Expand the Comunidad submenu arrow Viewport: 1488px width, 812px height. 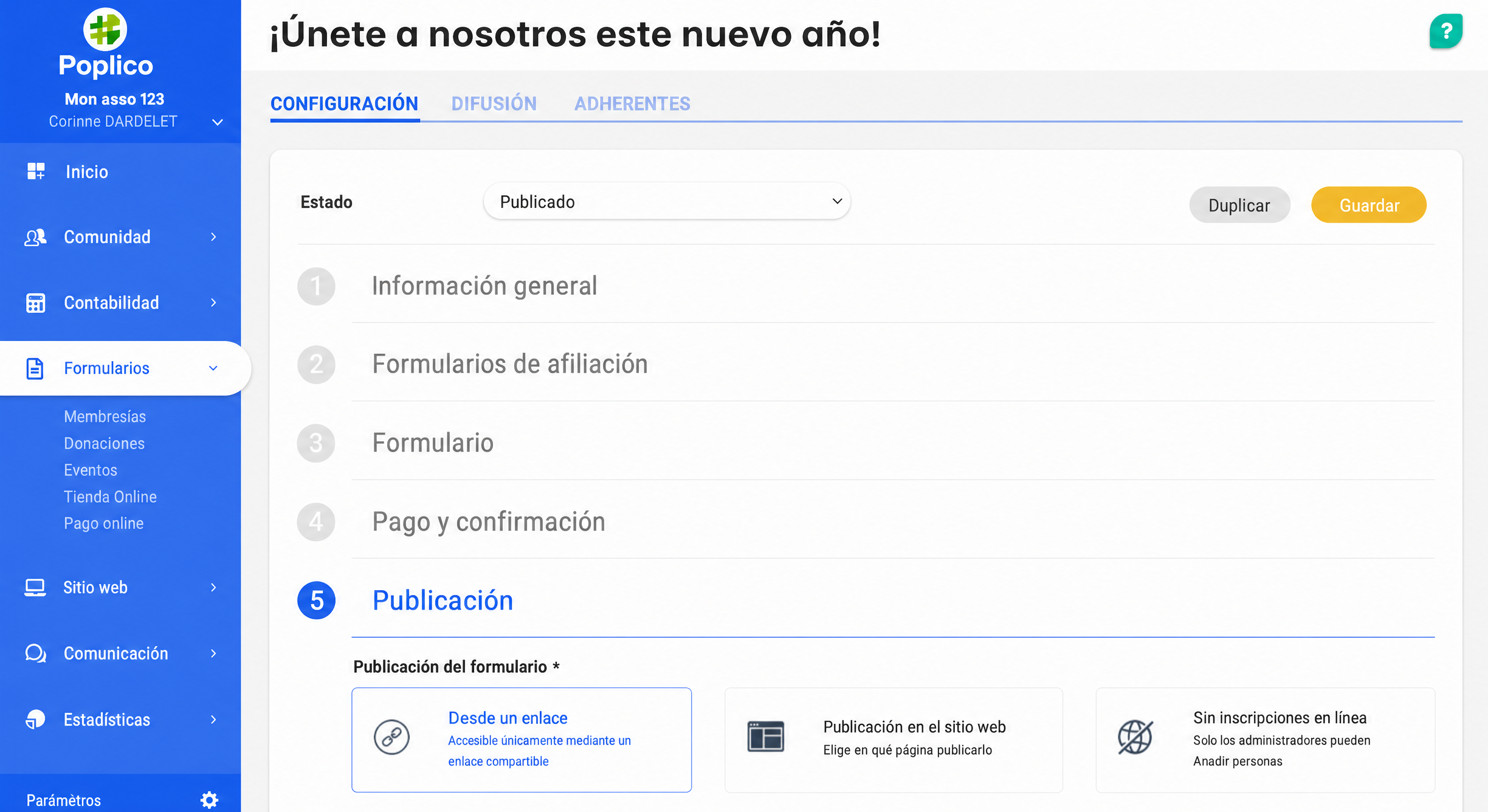213,237
